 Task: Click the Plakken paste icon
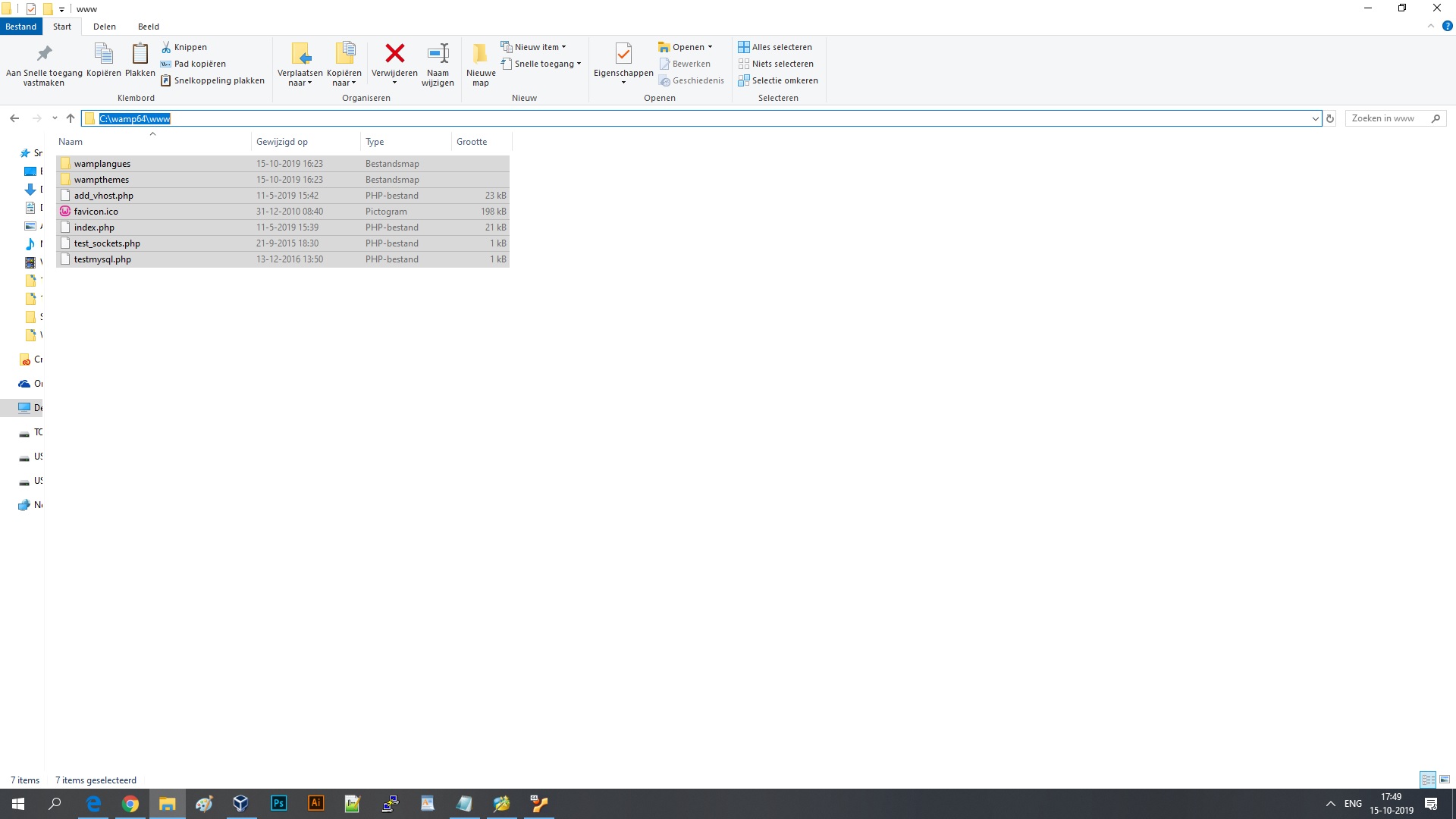pyautogui.click(x=140, y=55)
